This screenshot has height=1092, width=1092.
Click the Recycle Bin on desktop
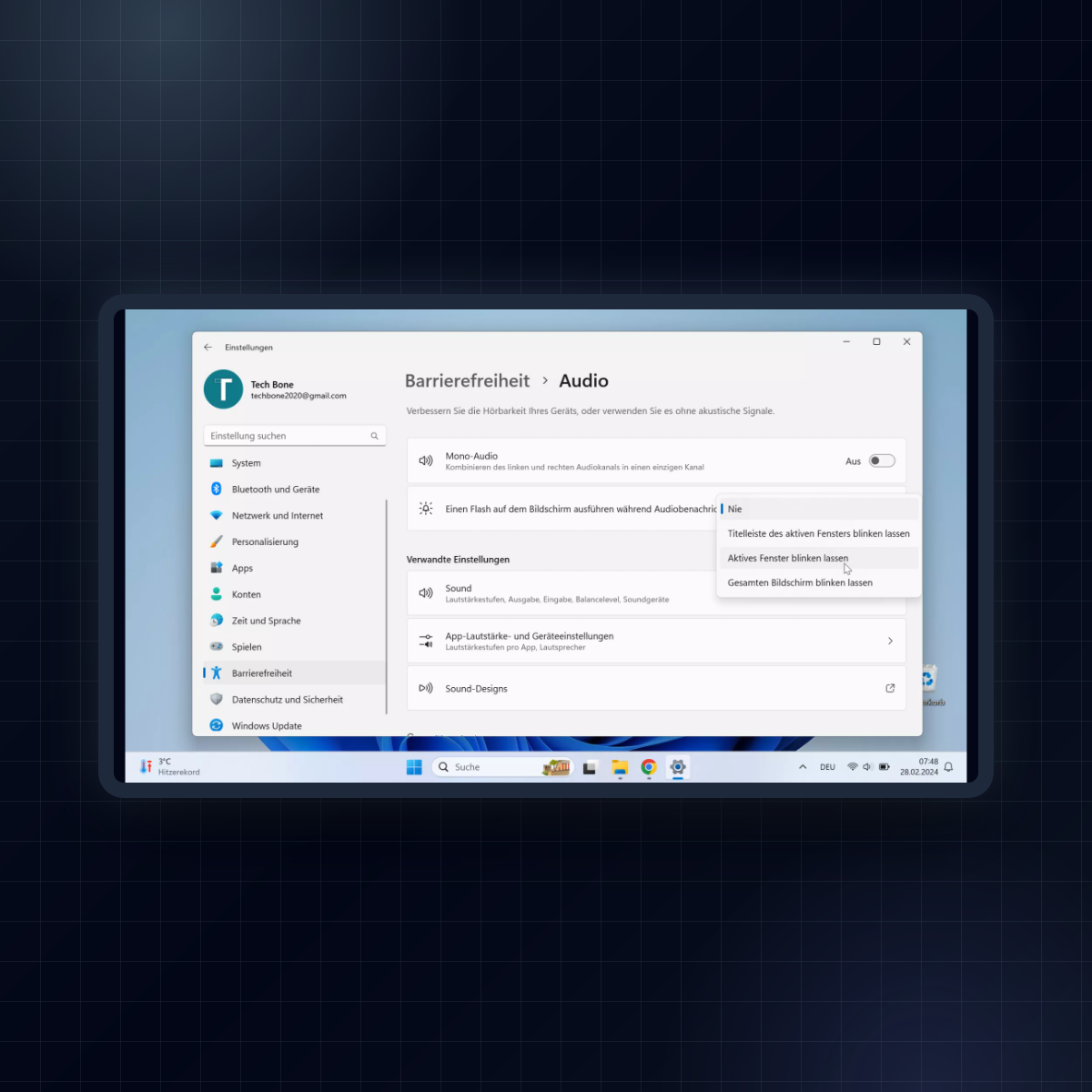(927, 684)
